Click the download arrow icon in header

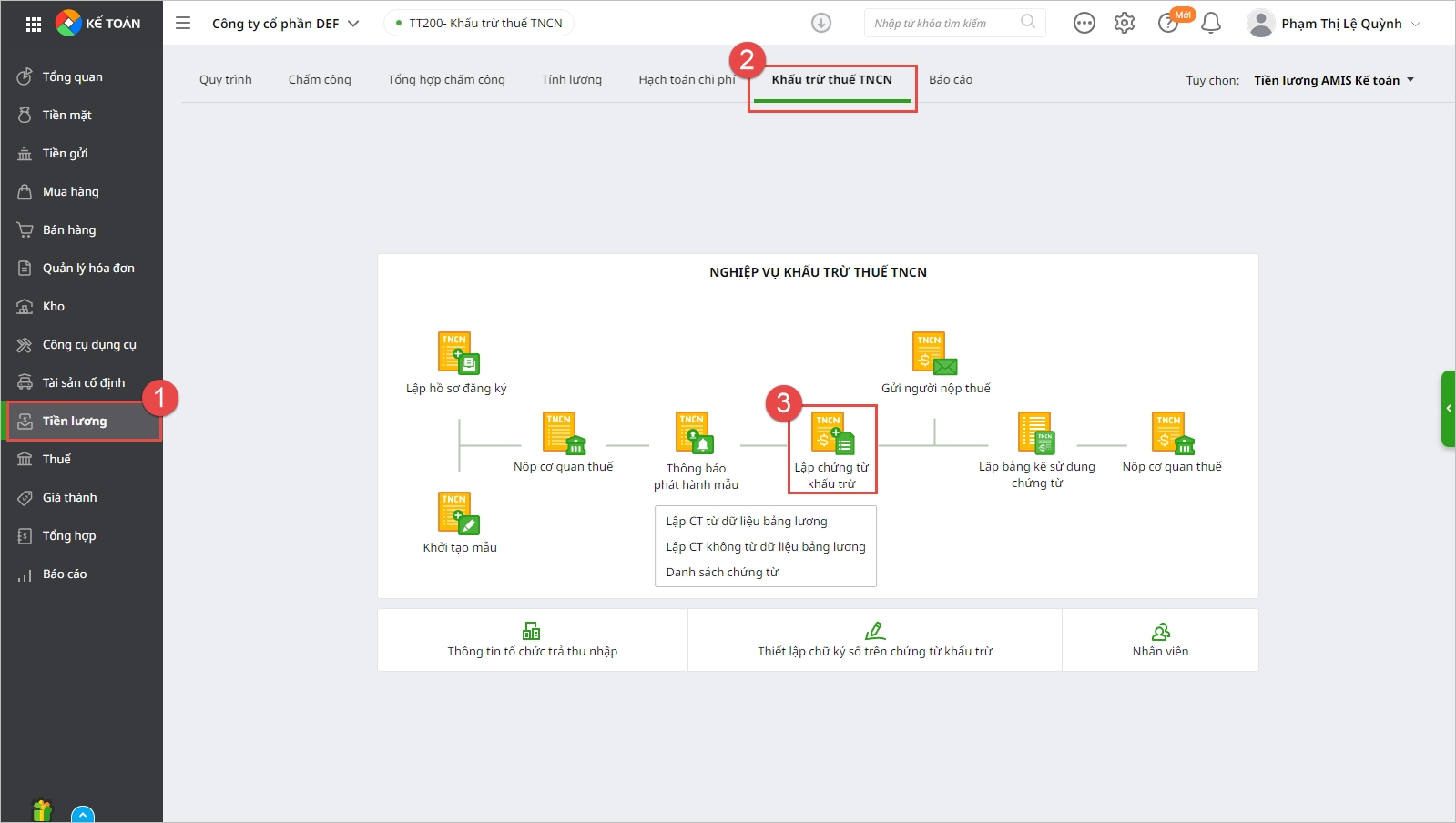pos(821,23)
